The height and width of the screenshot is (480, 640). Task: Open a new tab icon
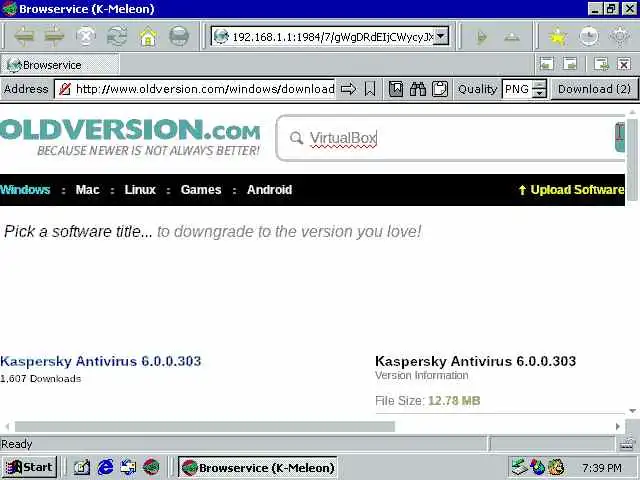click(x=601, y=64)
